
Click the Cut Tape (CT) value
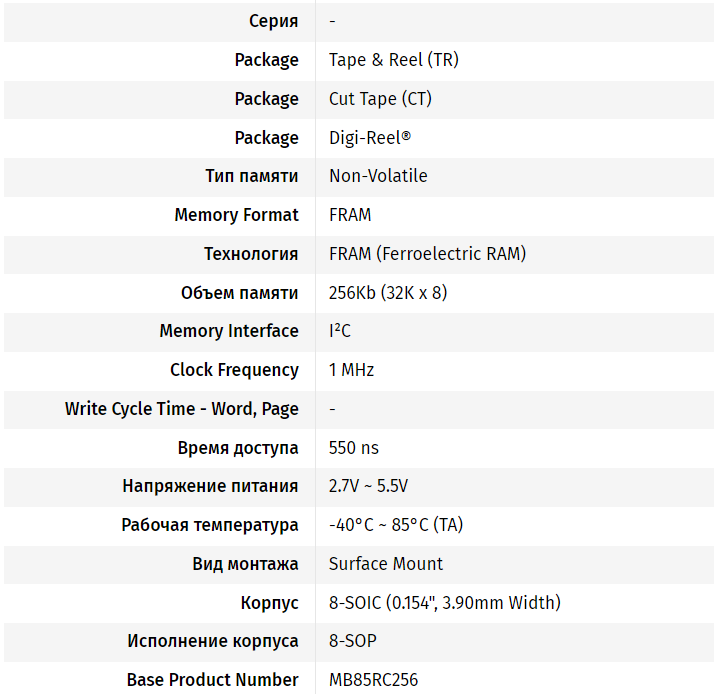tap(380, 99)
